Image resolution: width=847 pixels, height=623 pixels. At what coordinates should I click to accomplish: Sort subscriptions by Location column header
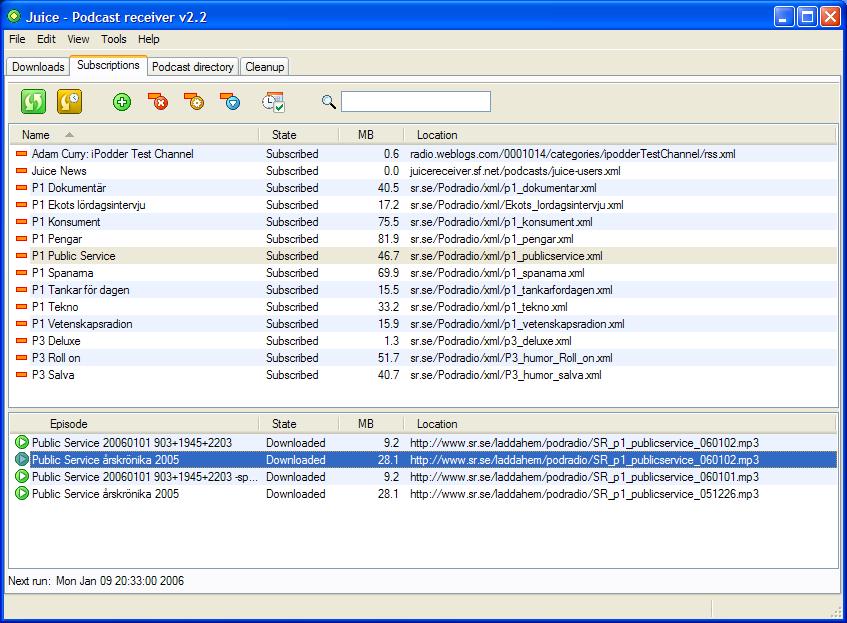621,135
